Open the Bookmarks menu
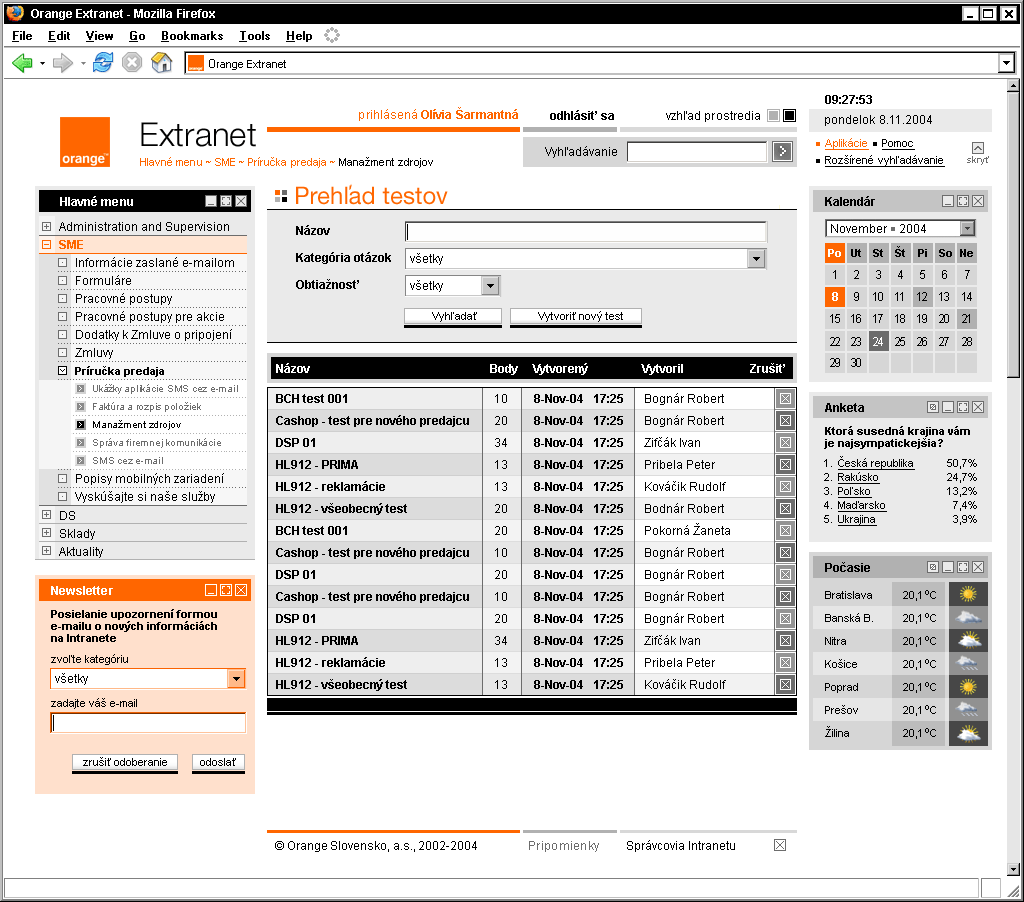This screenshot has width=1024, height=902. pyautogui.click(x=192, y=36)
